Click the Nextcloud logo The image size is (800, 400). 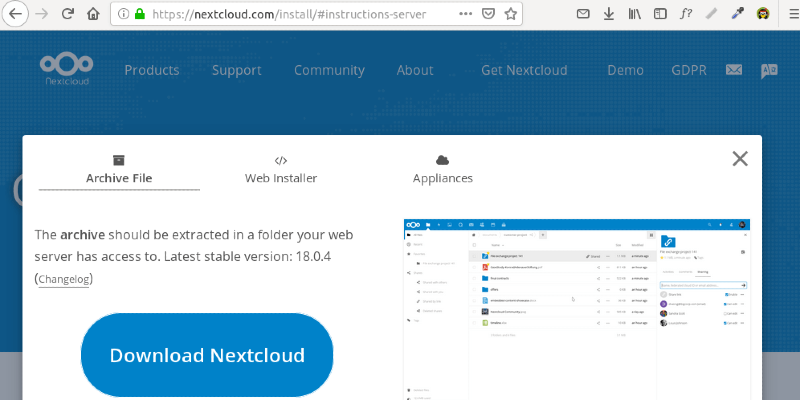(x=67, y=69)
